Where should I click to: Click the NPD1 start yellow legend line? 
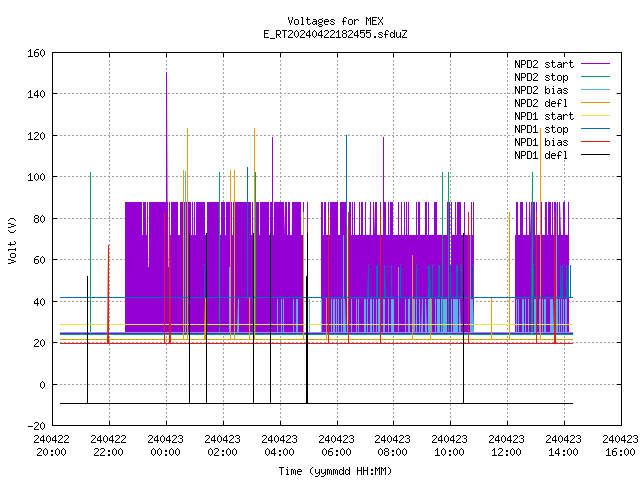[x=595, y=116]
